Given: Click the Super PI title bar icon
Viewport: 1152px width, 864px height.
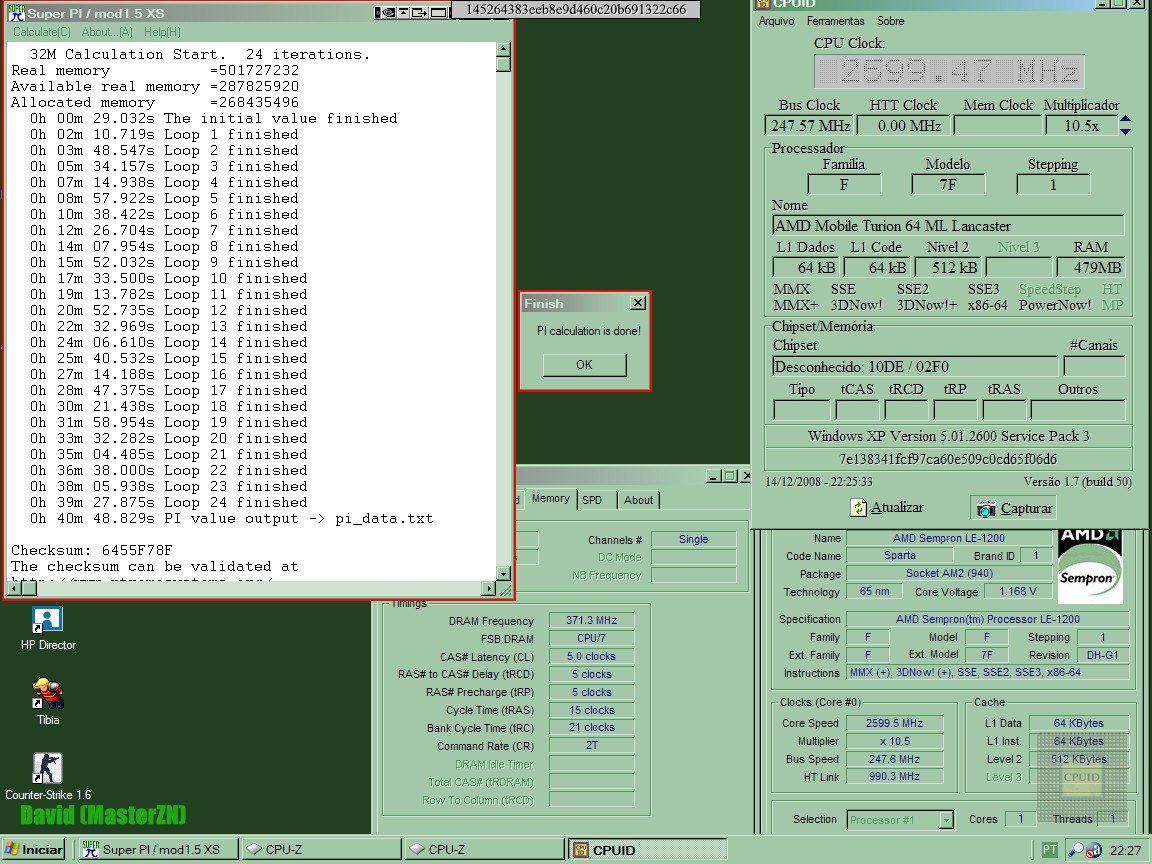Looking at the screenshot, I should (x=16, y=12).
